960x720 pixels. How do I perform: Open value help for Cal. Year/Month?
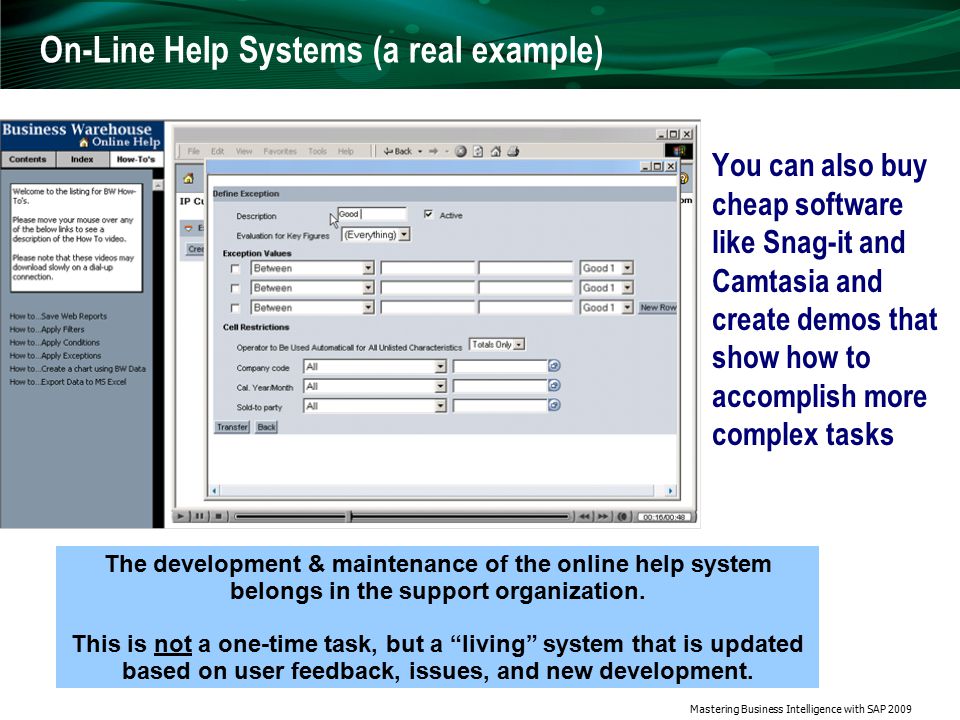coord(554,386)
